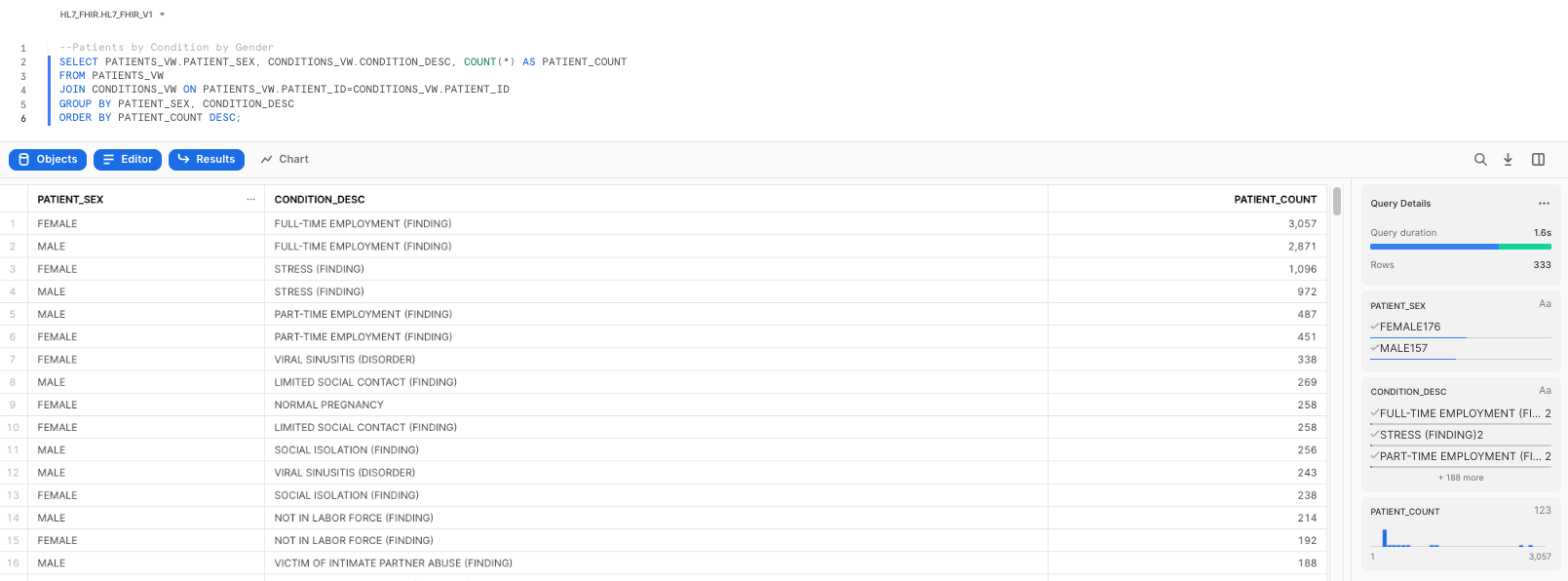This screenshot has width=1568, height=581.
Task: Click the search results magnifier icon
Action: [x=1480, y=160]
